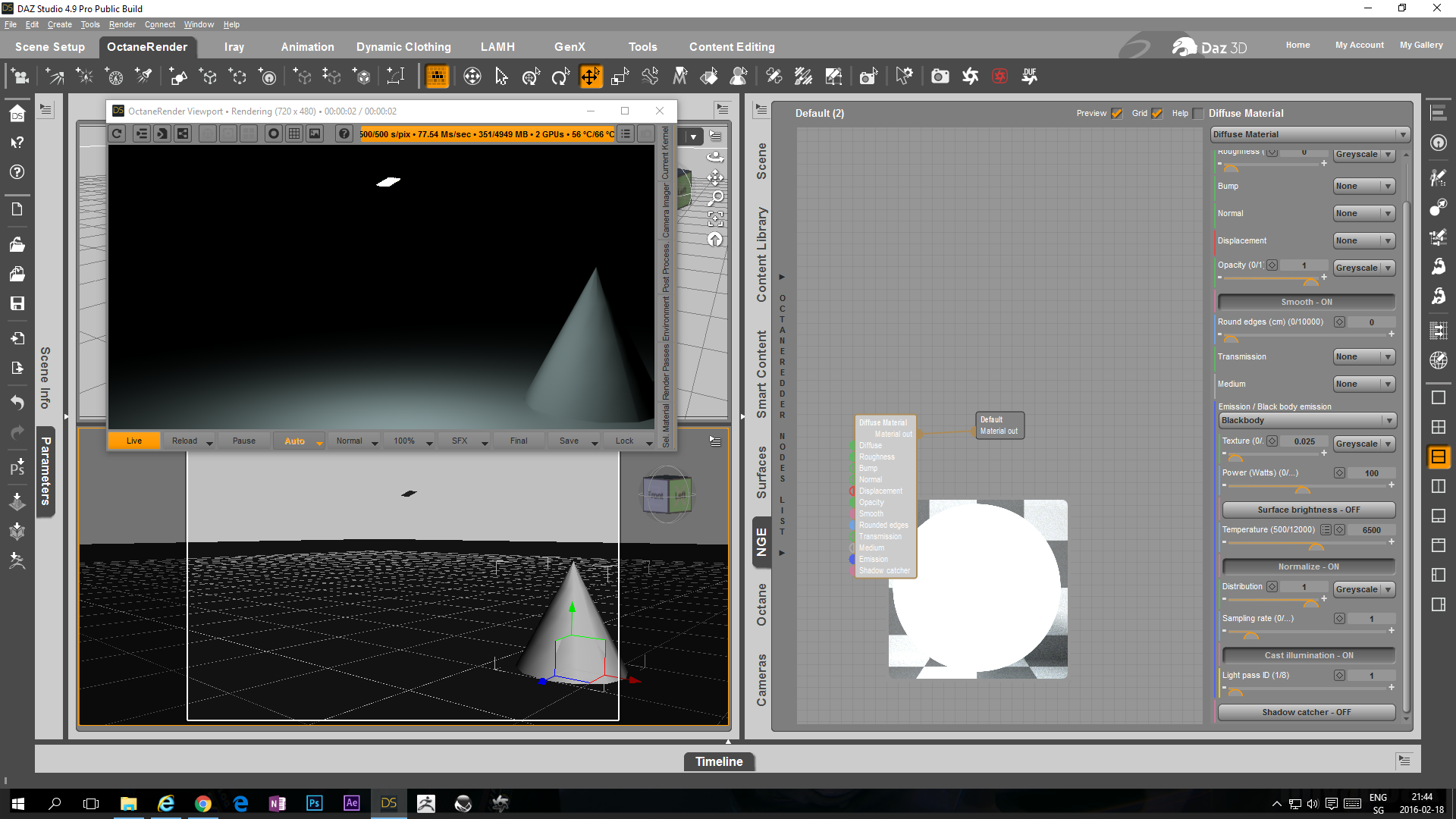Adjust the Temperature slider
Viewport: 1456px width, 819px height.
coord(1316,544)
